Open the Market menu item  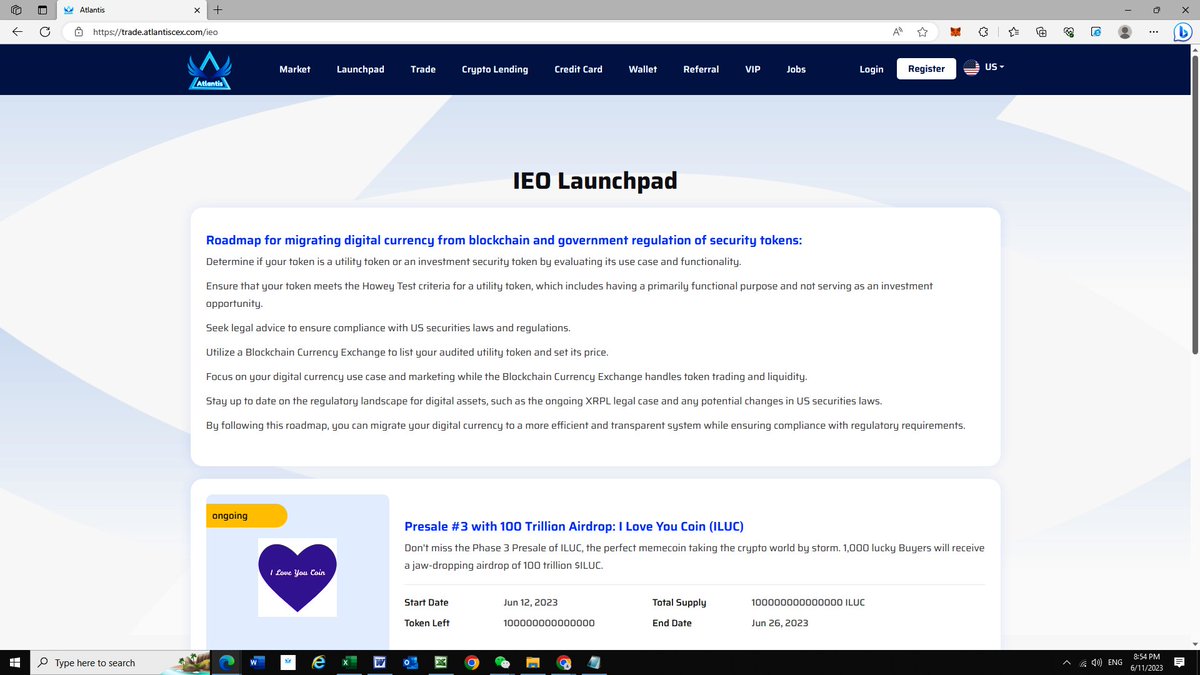coord(295,69)
